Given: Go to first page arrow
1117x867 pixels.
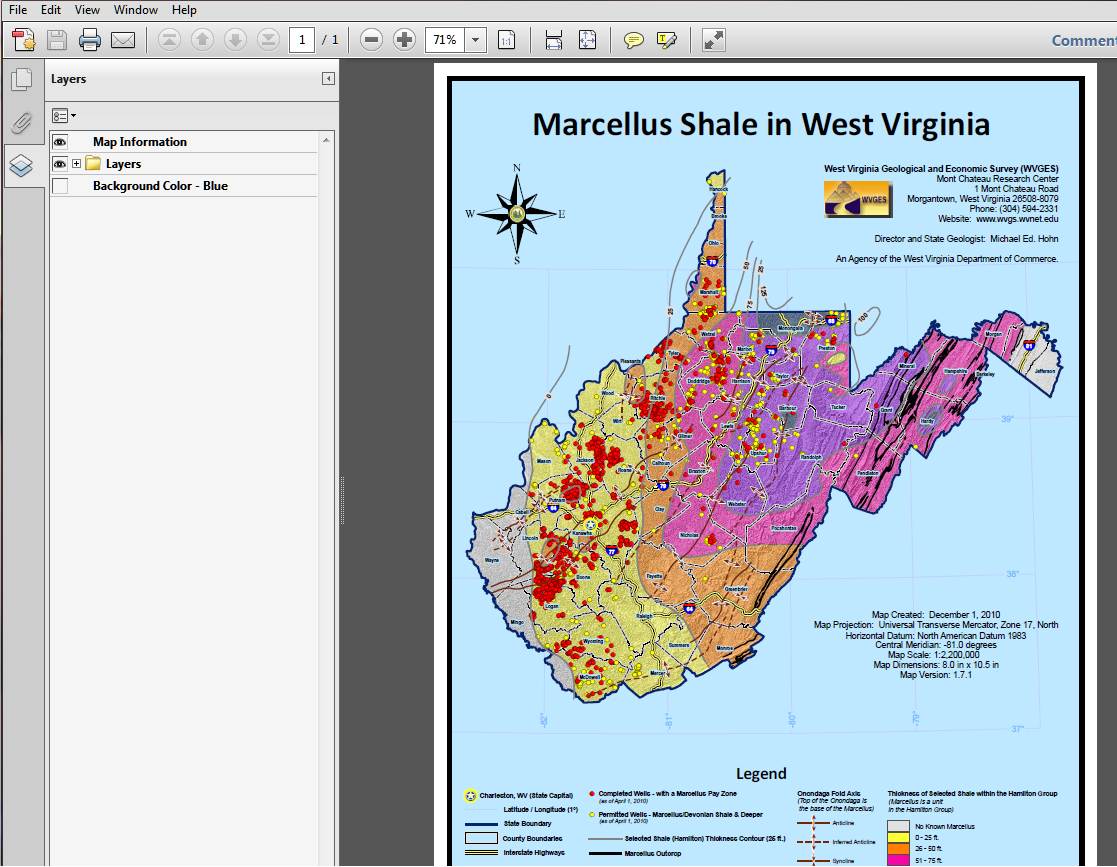Looking at the screenshot, I should coord(169,40).
